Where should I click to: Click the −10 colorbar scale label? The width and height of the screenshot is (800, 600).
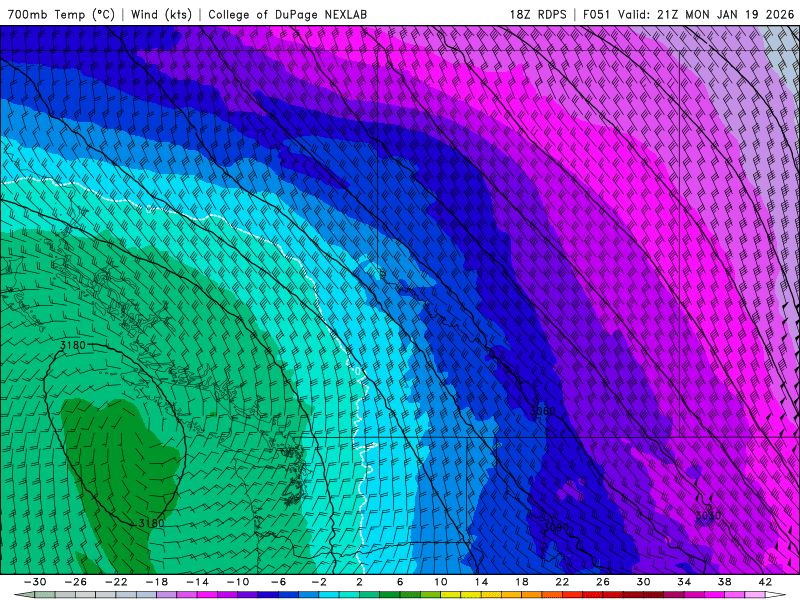pos(238,582)
